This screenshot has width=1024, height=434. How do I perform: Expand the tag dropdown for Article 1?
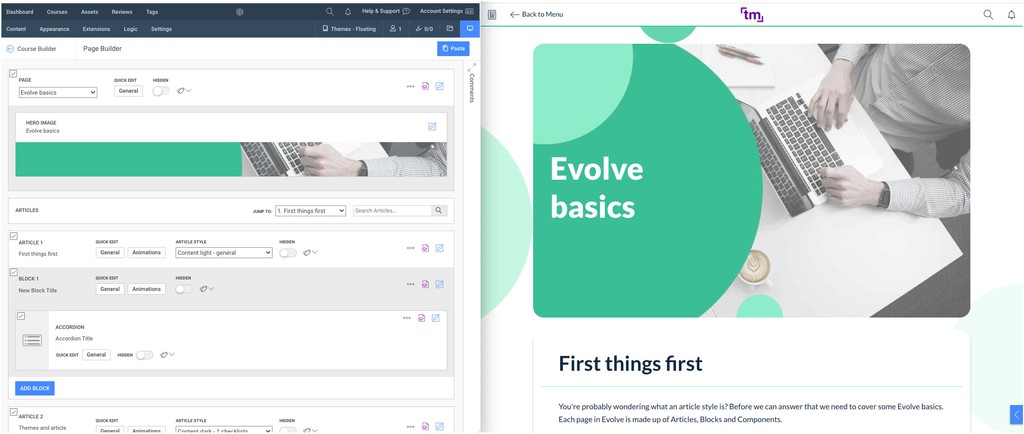[310, 253]
